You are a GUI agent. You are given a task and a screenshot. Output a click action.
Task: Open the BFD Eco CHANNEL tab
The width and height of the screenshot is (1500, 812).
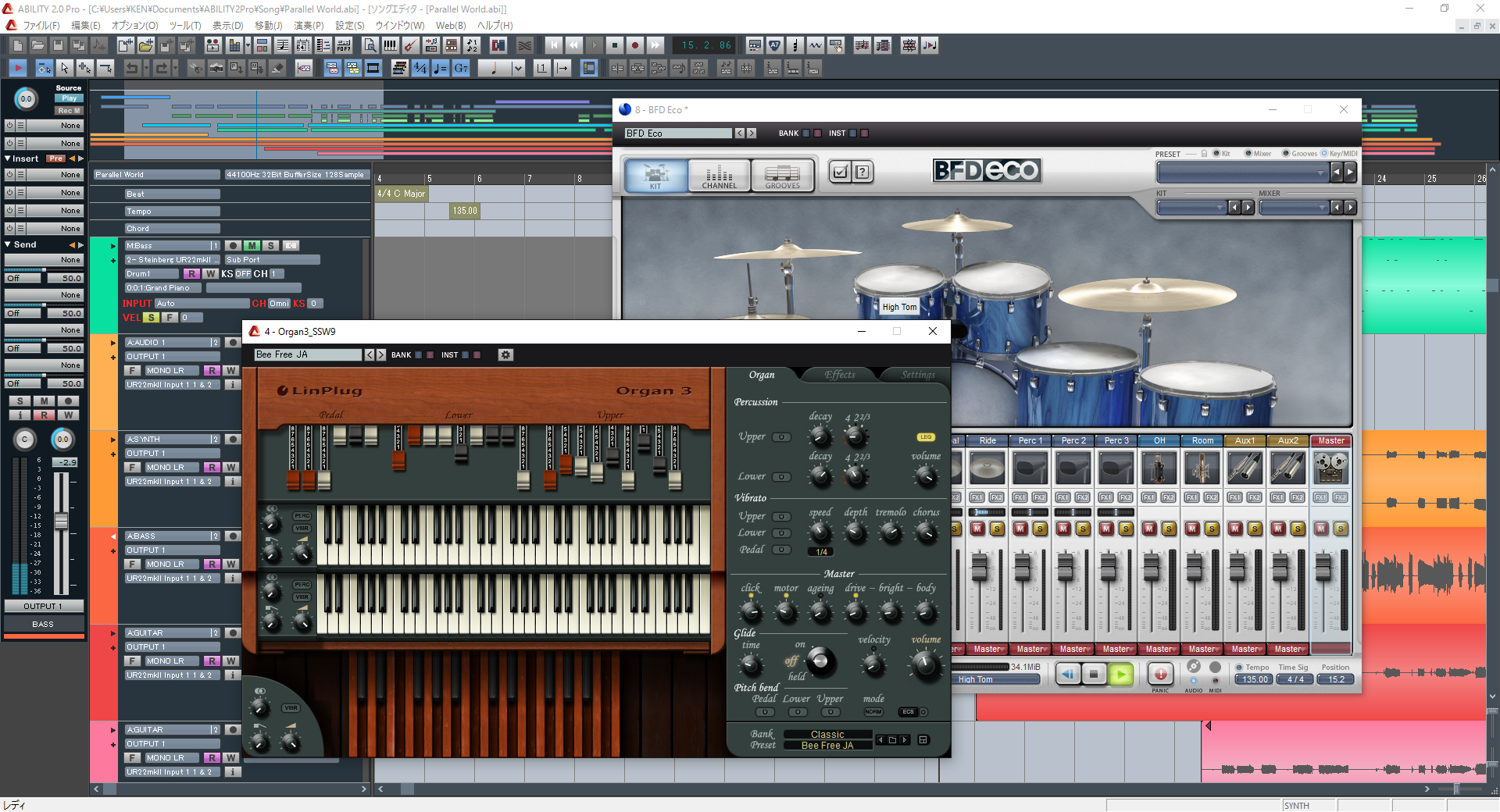pyautogui.click(x=720, y=175)
